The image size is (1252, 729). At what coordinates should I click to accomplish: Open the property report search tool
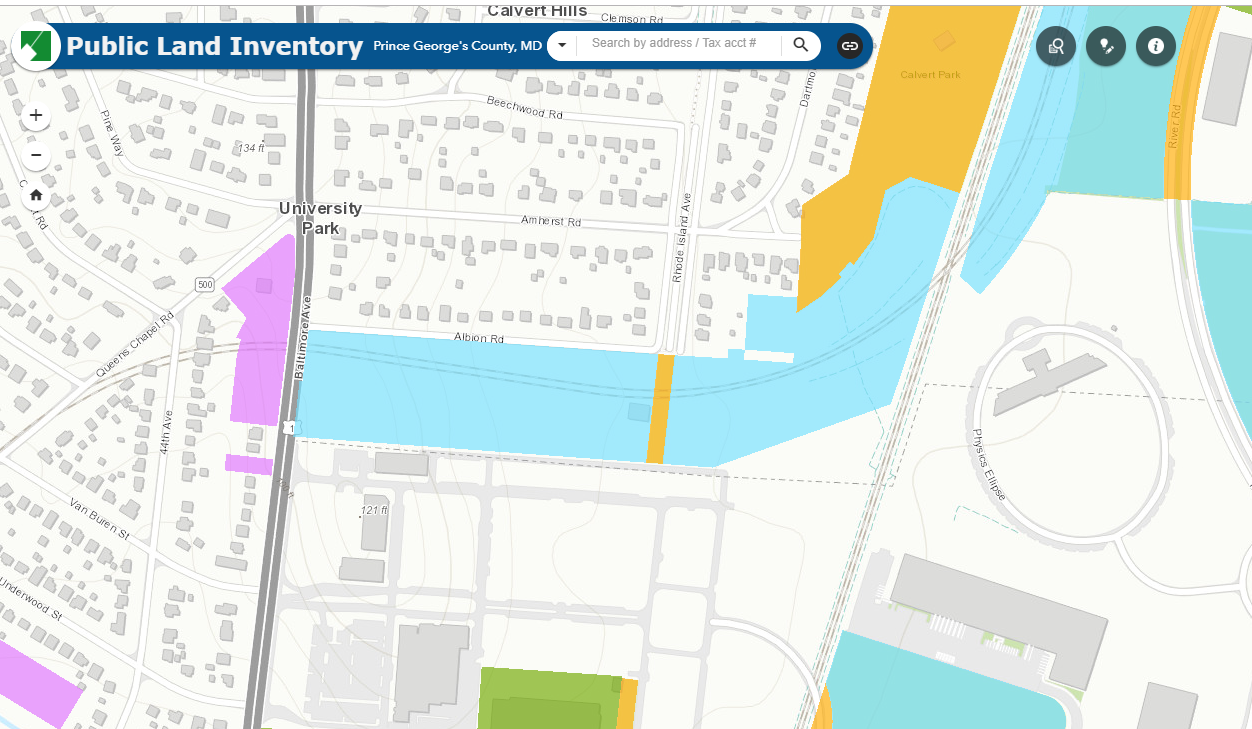1055,46
